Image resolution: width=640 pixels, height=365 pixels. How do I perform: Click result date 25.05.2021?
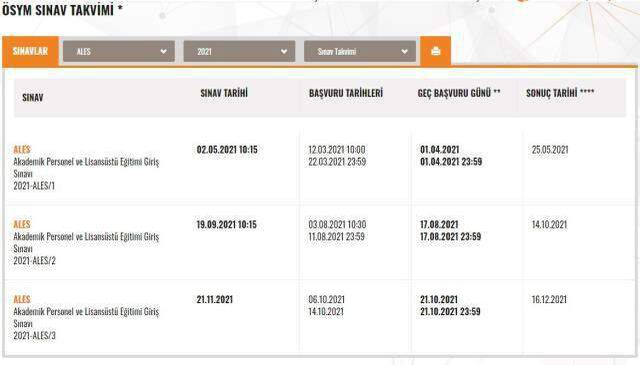tap(550, 149)
